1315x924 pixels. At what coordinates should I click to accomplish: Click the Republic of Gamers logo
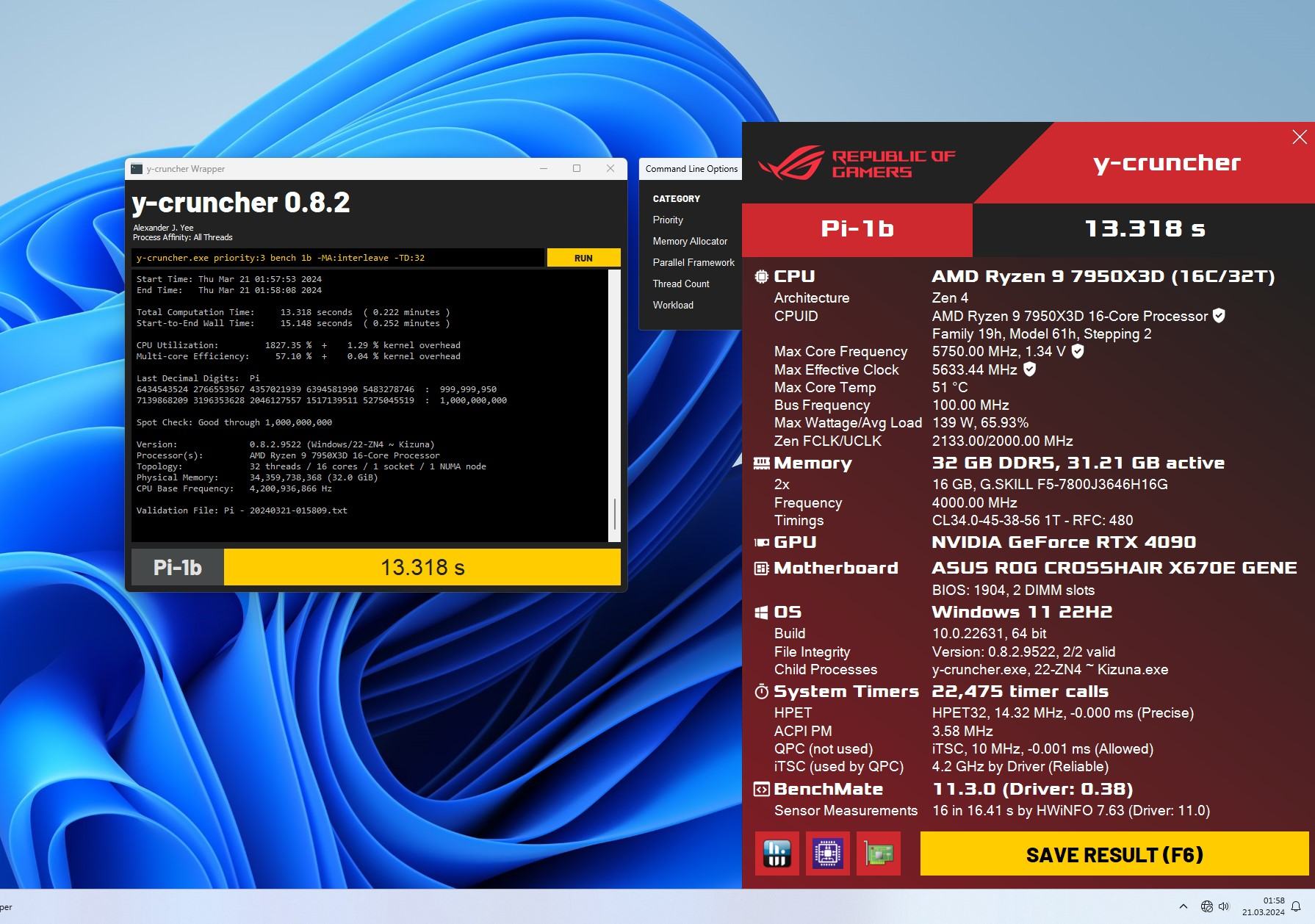pos(857,163)
